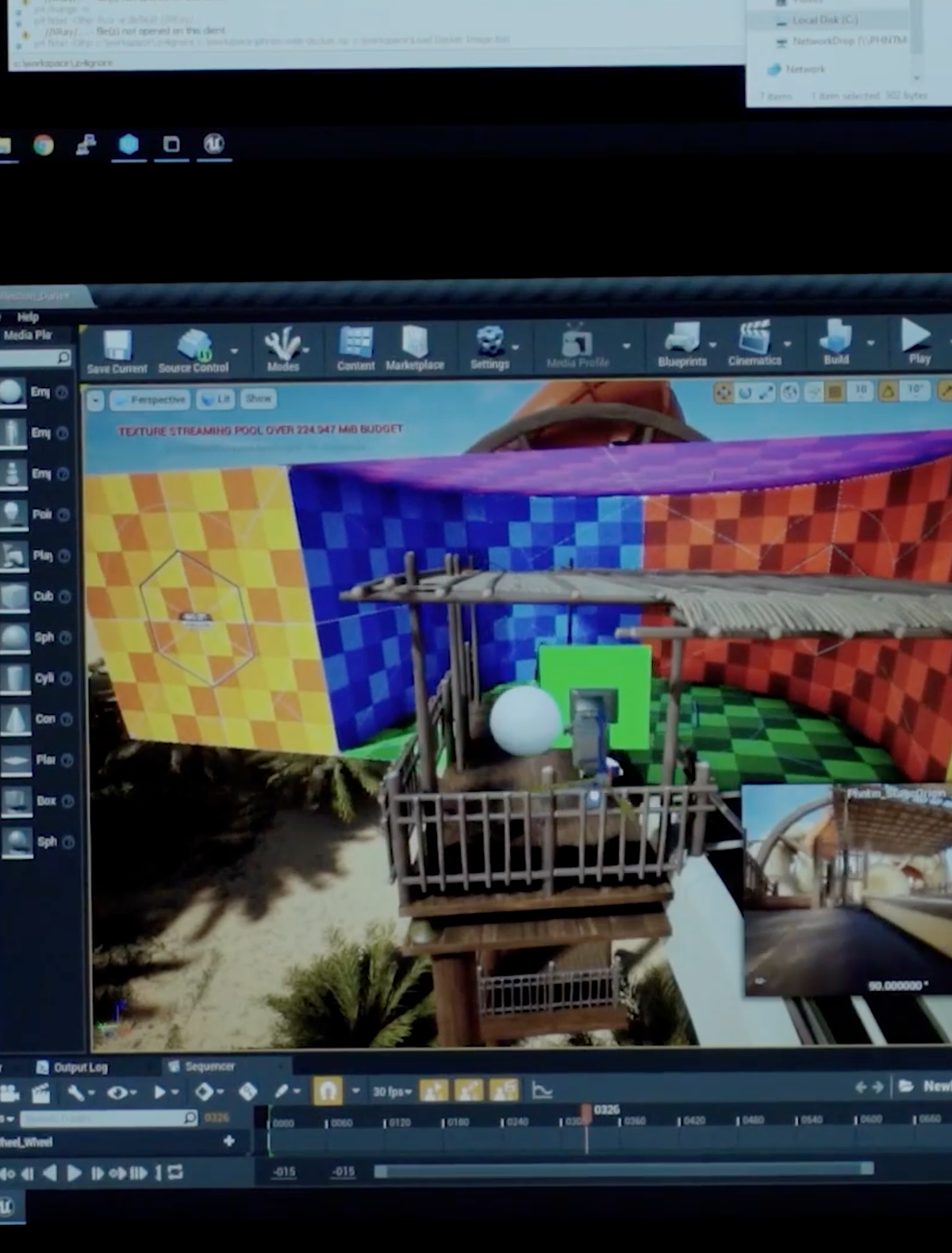Expand the Media Profile dropdown arrow

[627, 346]
